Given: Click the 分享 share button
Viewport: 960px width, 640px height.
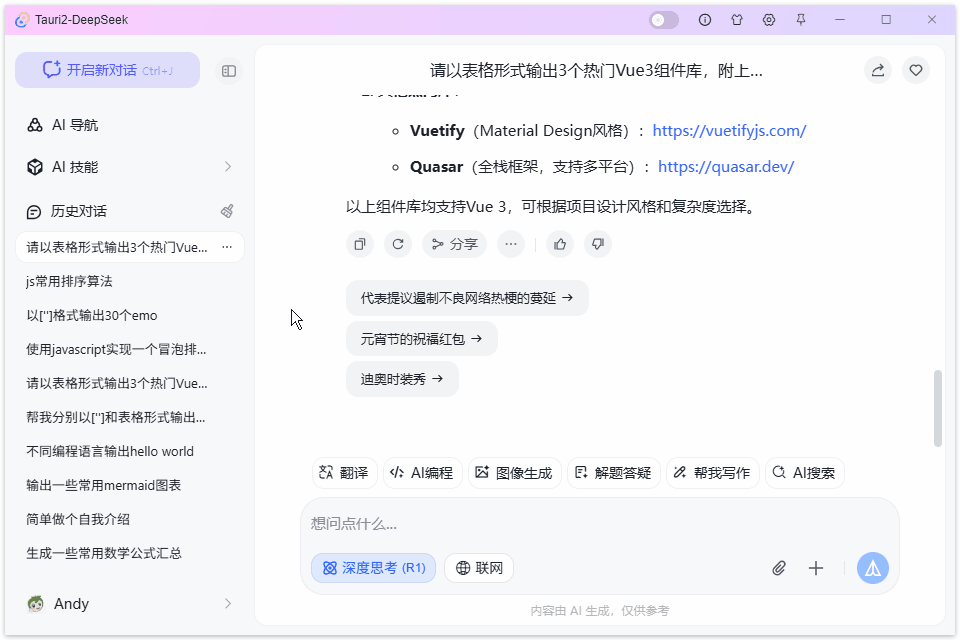Looking at the screenshot, I should pyautogui.click(x=454, y=244).
